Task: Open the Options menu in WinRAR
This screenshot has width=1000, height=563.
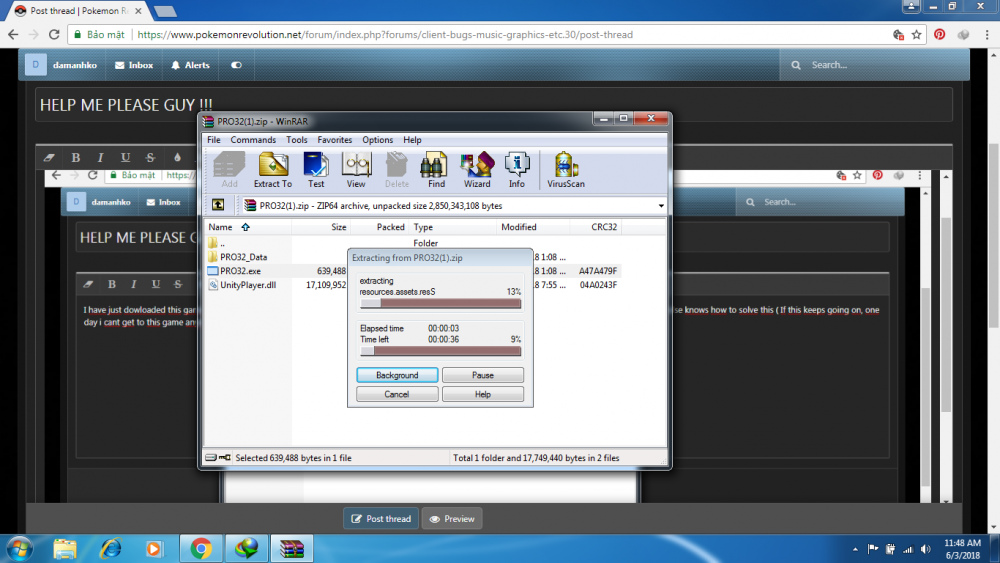Action: tap(378, 140)
